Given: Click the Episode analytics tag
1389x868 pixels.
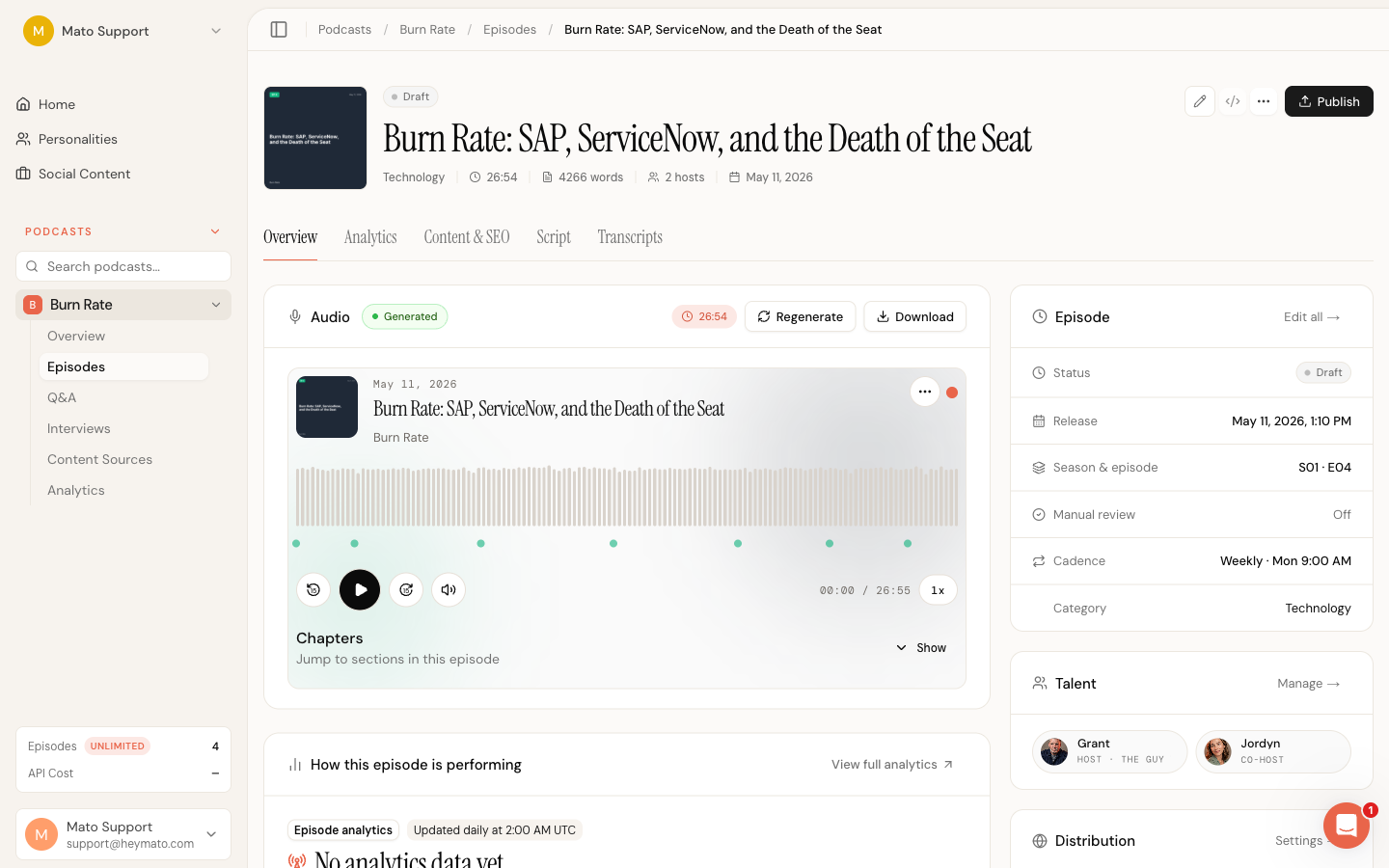Looking at the screenshot, I should coord(343,830).
